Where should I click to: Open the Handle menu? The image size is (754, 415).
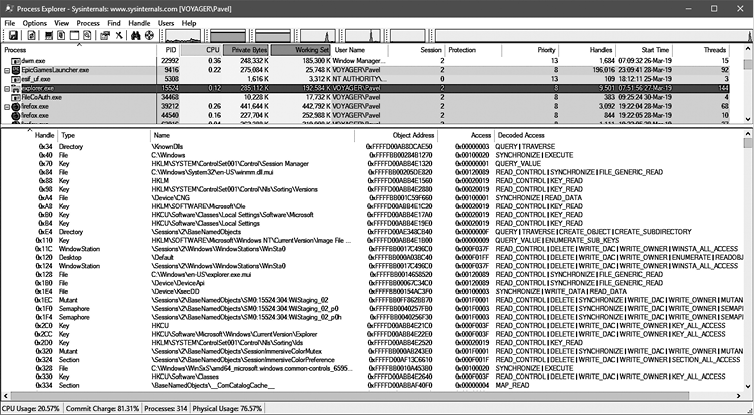tap(138, 22)
